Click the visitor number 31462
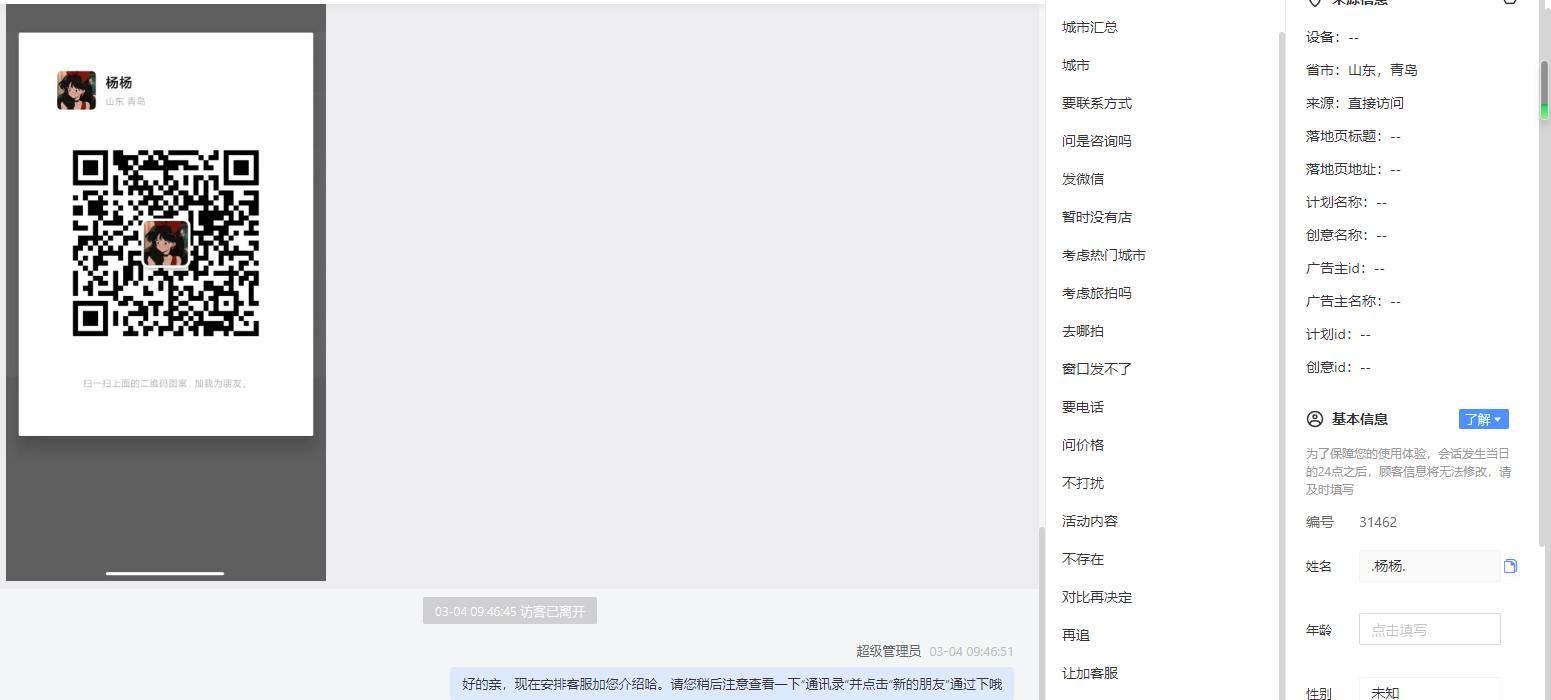This screenshot has width=1551, height=700. pyautogui.click(x=1378, y=522)
